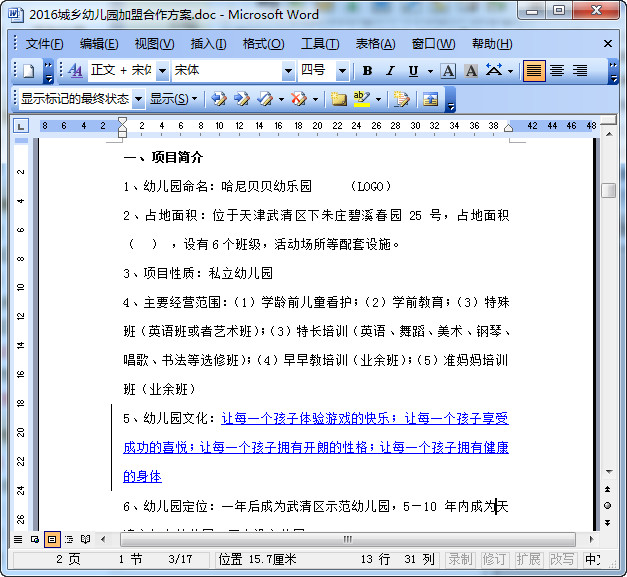
Task: Go to next page button
Action: click(608, 523)
